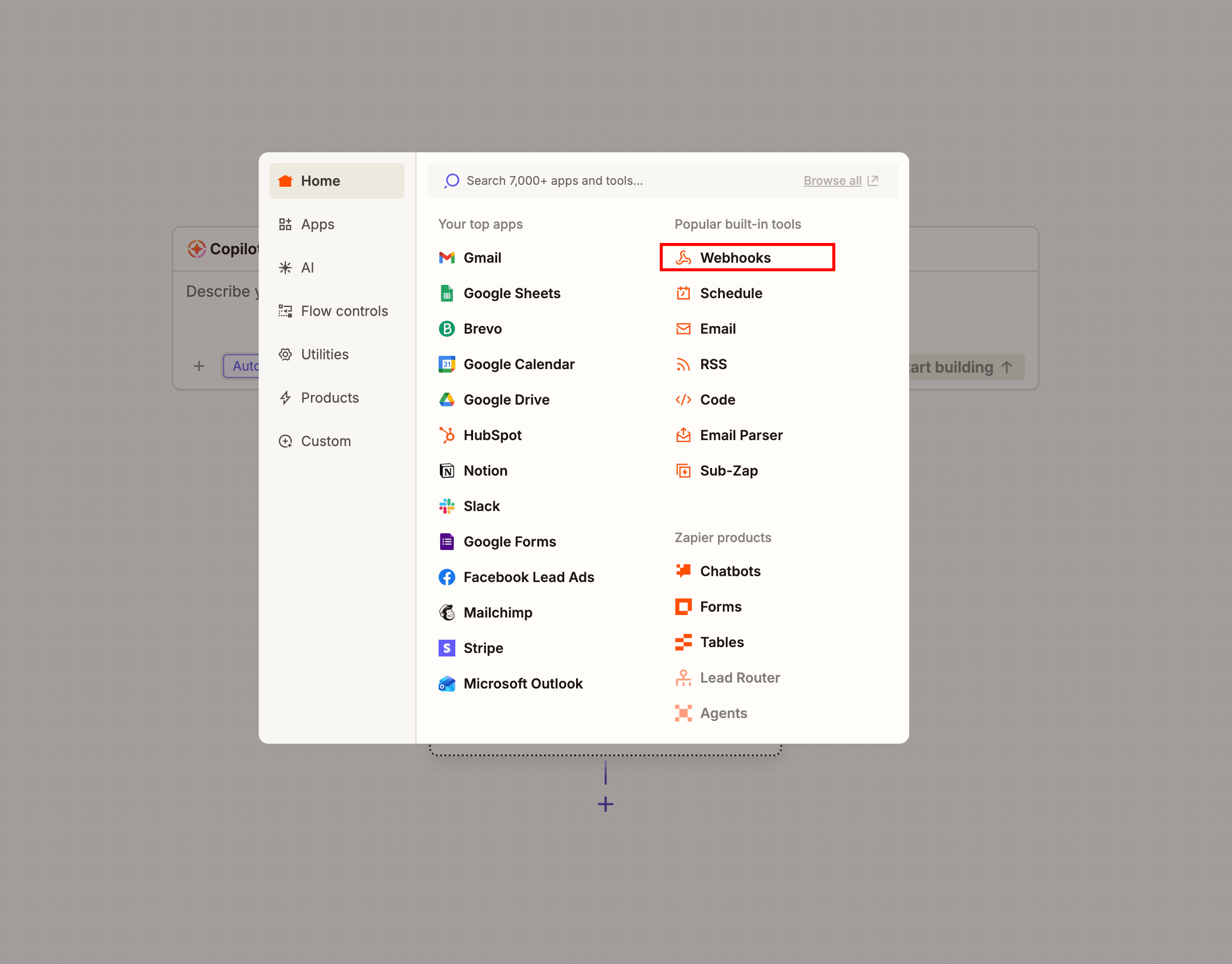Image resolution: width=1232 pixels, height=964 pixels.
Task: Select the Facebook Lead Ads label
Action: click(529, 578)
